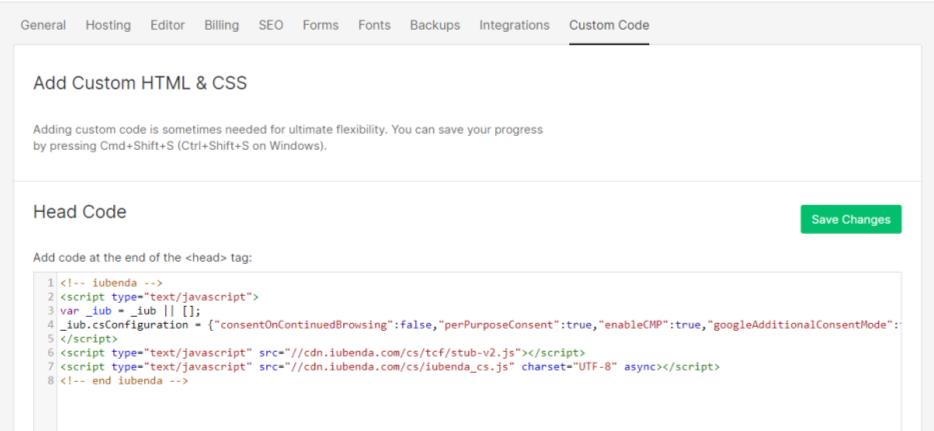The width and height of the screenshot is (934, 431).
Task: Click the opening script tag on line 2
Action: tap(159, 296)
